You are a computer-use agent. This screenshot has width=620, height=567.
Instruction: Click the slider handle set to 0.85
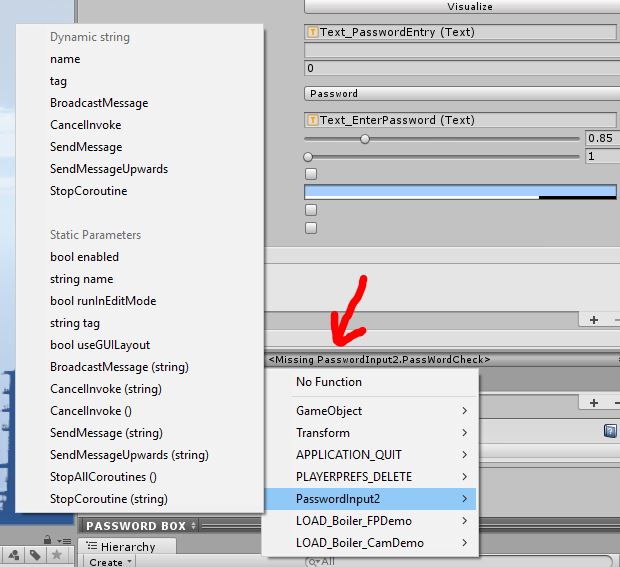coord(365,139)
